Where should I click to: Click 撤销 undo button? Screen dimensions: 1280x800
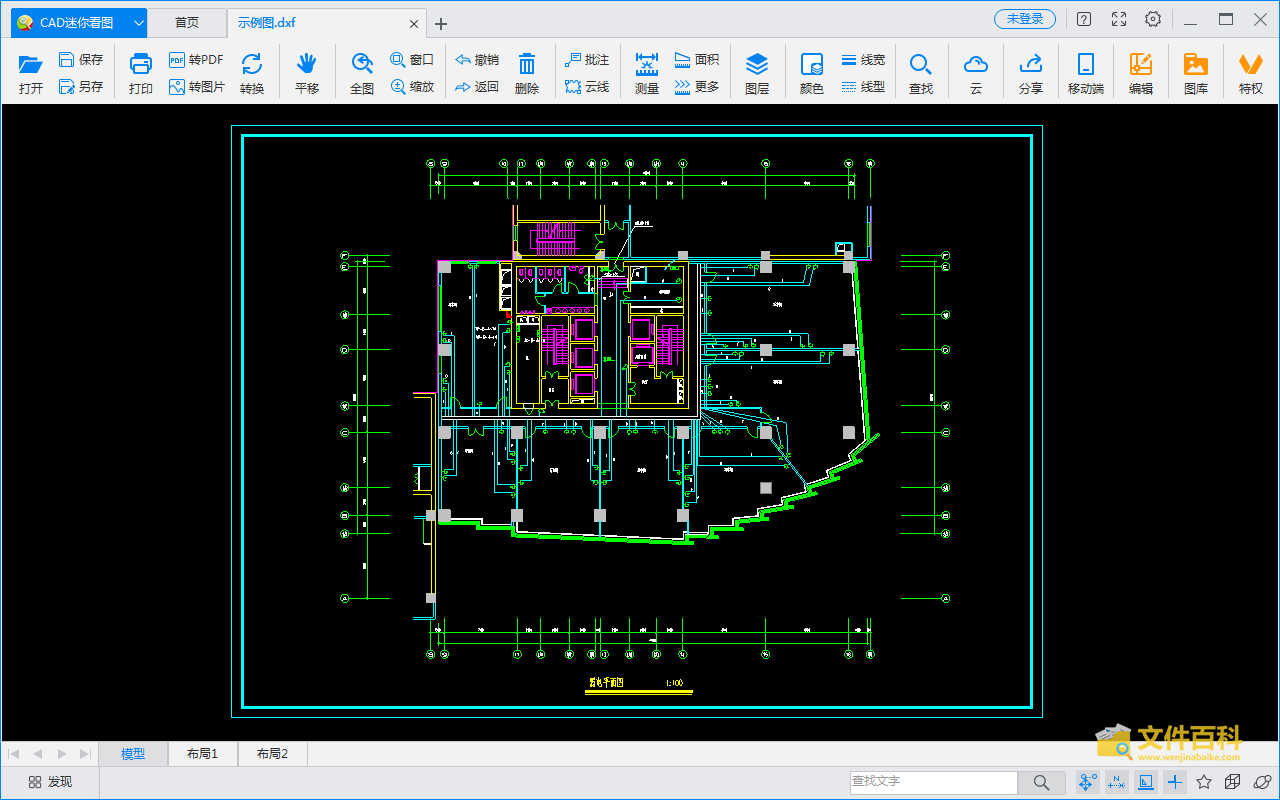tap(477, 60)
